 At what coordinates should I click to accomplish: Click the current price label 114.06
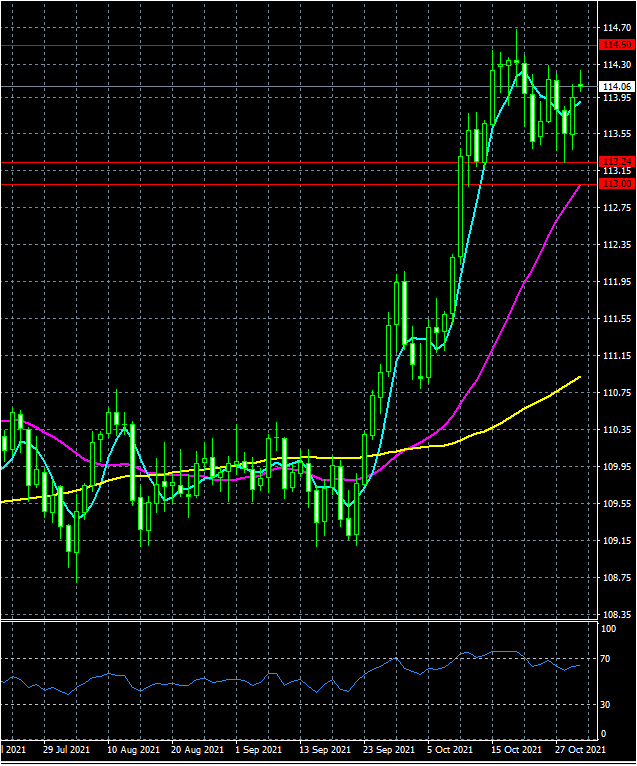coord(617,86)
